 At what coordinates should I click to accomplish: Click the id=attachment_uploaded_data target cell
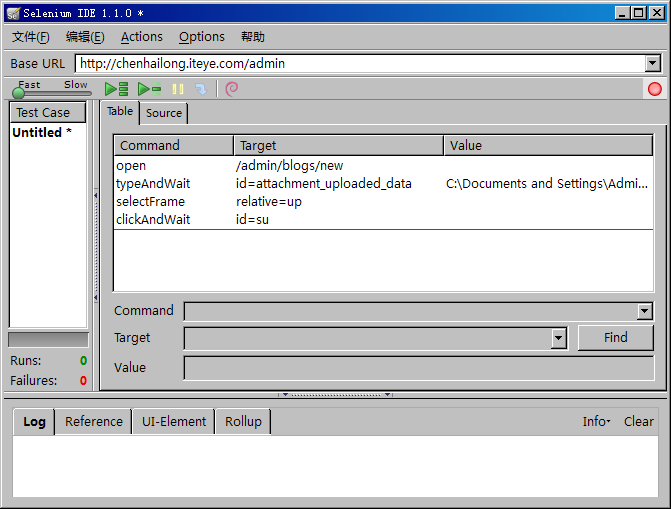pyautogui.click(x=324, y=184)
